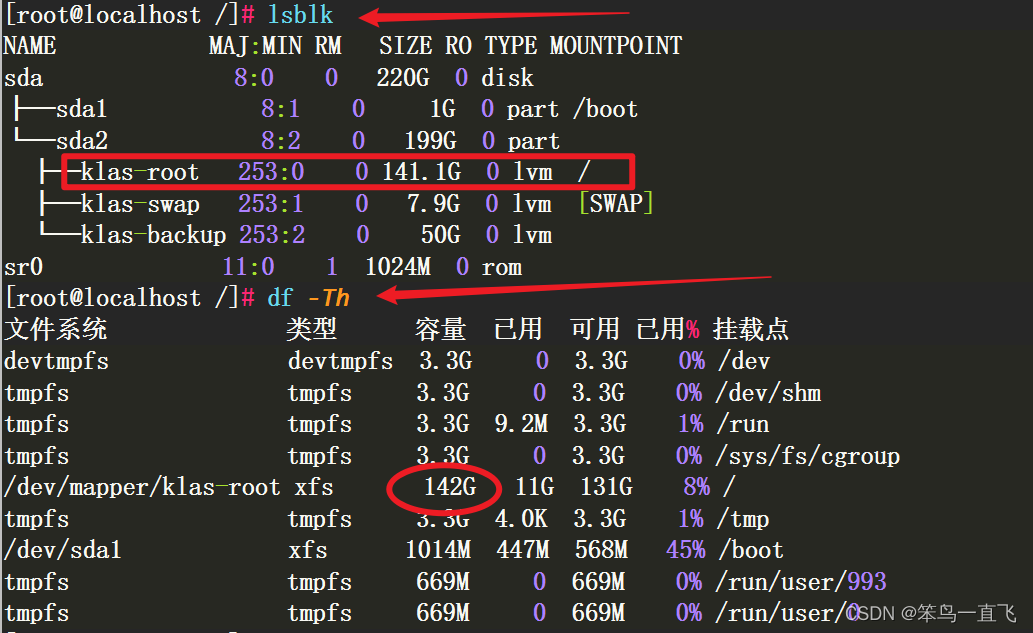Click the /boot mountpoint in lsblk output
The width and height of the screenshot is (1033, 633).
point(605,109)
